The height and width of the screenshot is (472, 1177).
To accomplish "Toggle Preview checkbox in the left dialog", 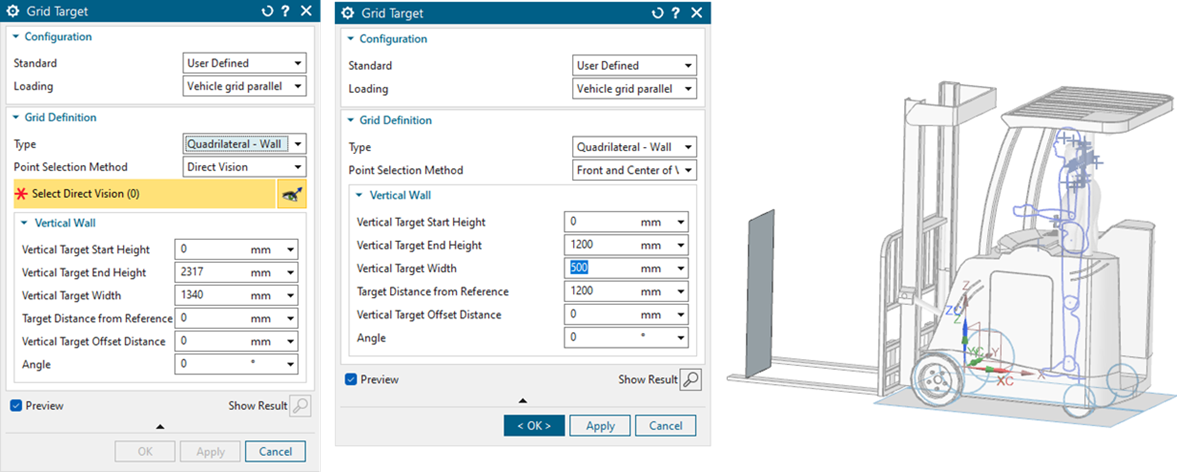I will (x=17, y=405).
